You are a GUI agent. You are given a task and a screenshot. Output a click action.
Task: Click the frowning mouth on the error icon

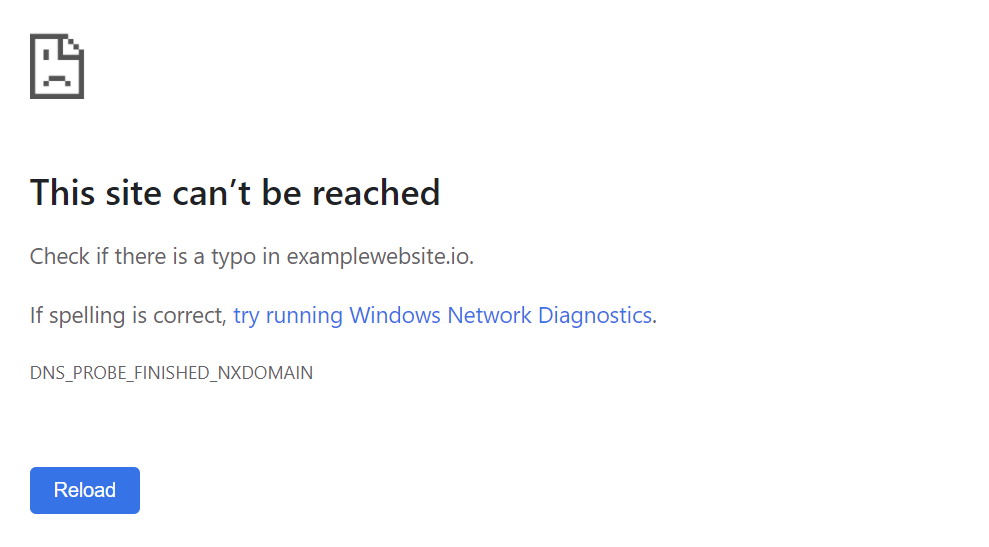(x=57, y=80)
